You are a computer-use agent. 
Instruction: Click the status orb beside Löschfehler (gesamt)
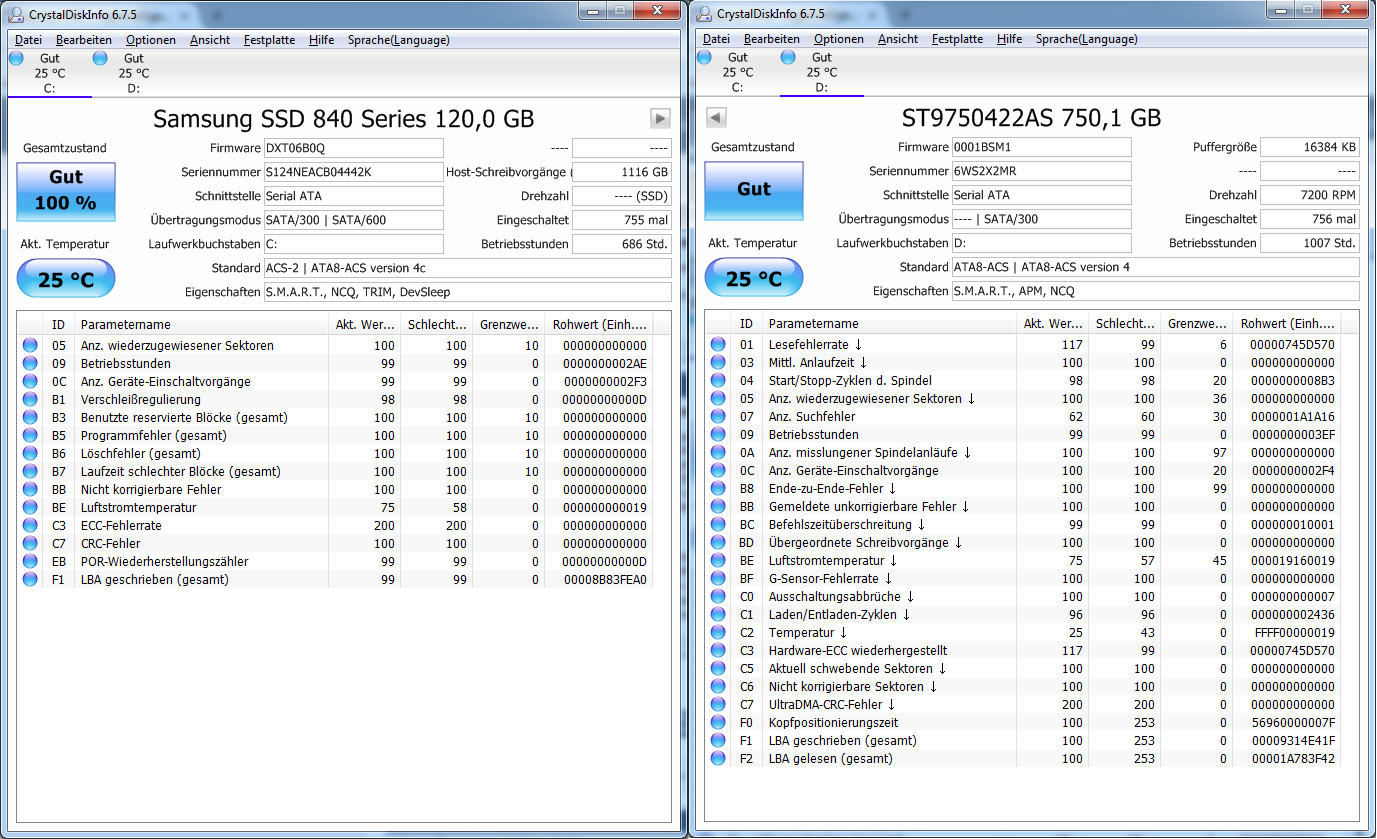pyautogui.click(x=30, y=454)
